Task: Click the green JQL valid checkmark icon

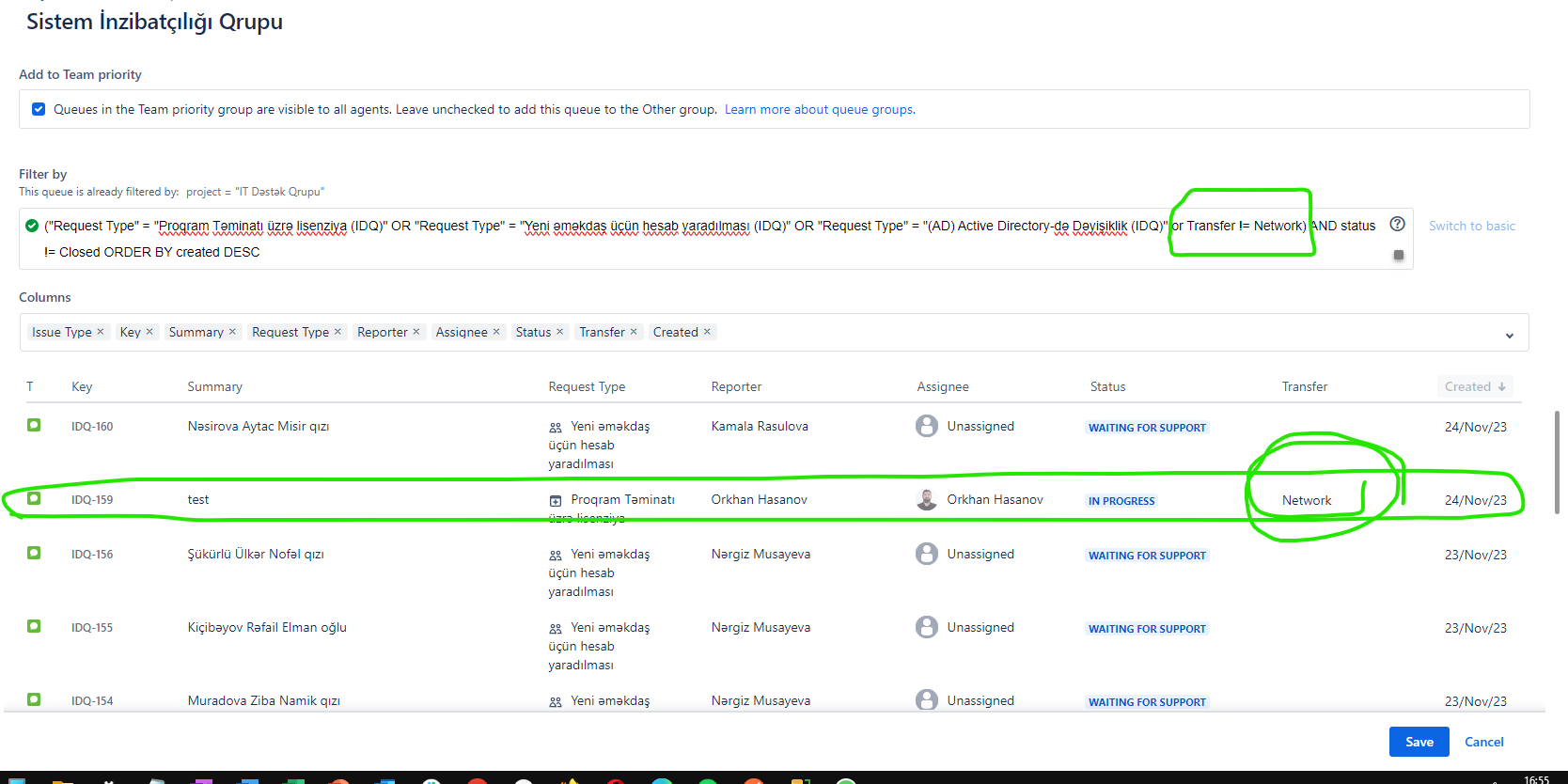Action: coord(32,226)
